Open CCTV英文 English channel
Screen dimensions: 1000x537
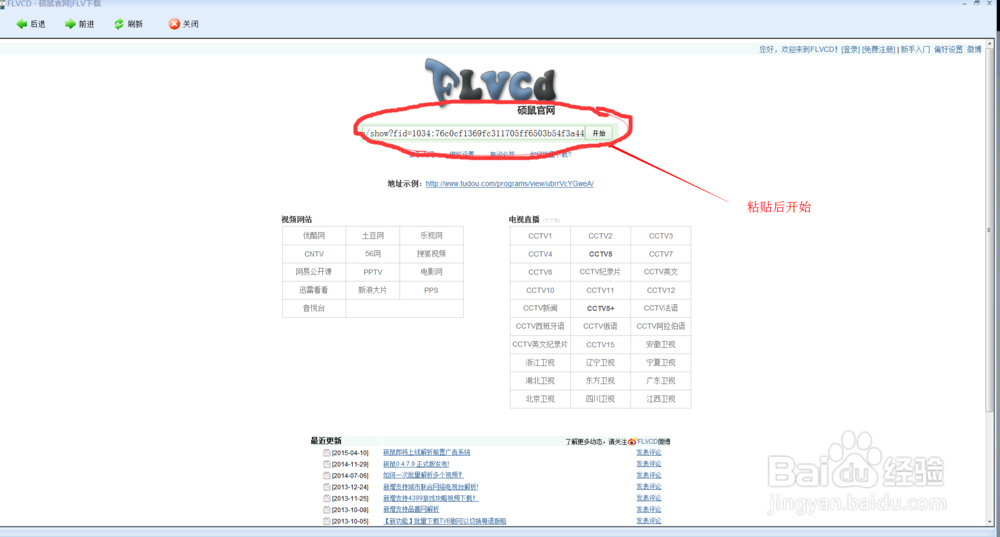[x=661, y=272]
